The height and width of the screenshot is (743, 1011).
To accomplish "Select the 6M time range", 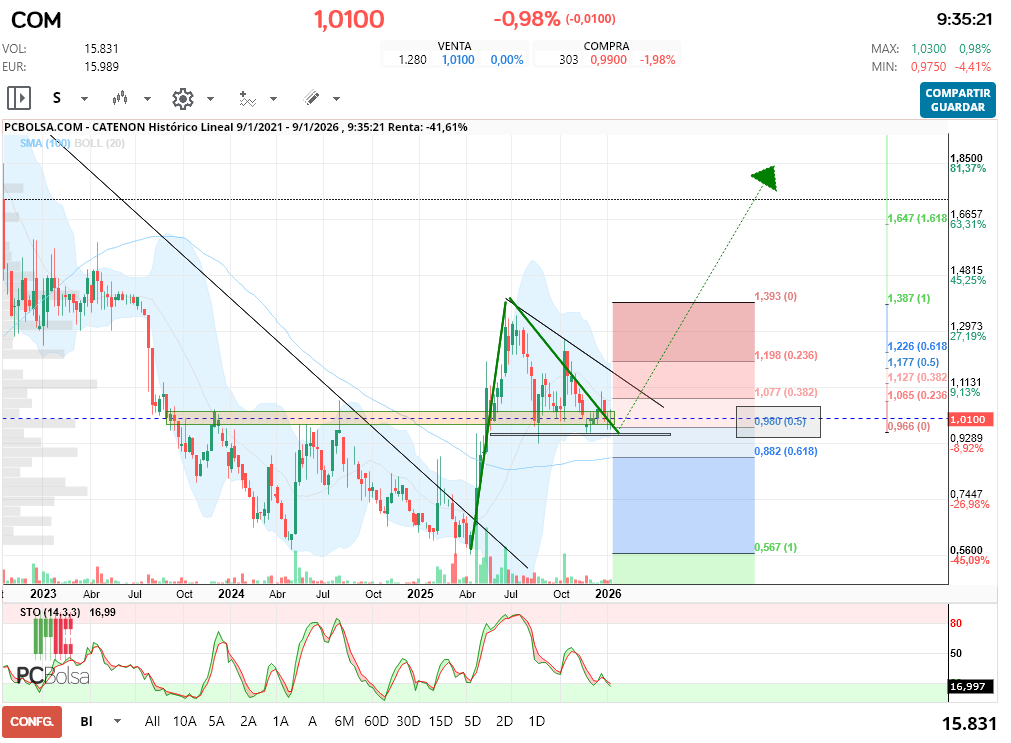I will 344,721.
